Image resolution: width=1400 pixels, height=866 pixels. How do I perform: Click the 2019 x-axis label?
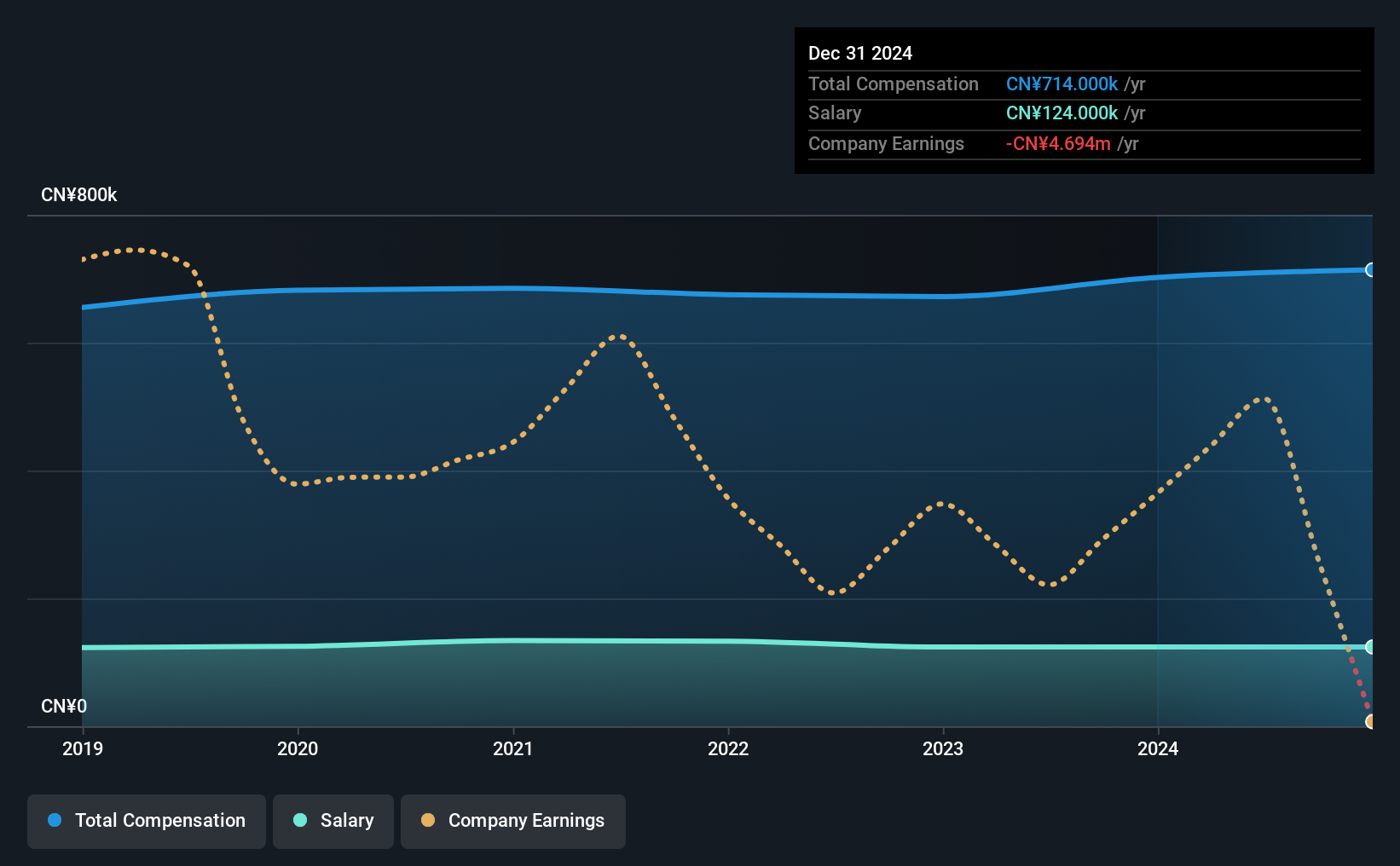[x=83, y=749]
